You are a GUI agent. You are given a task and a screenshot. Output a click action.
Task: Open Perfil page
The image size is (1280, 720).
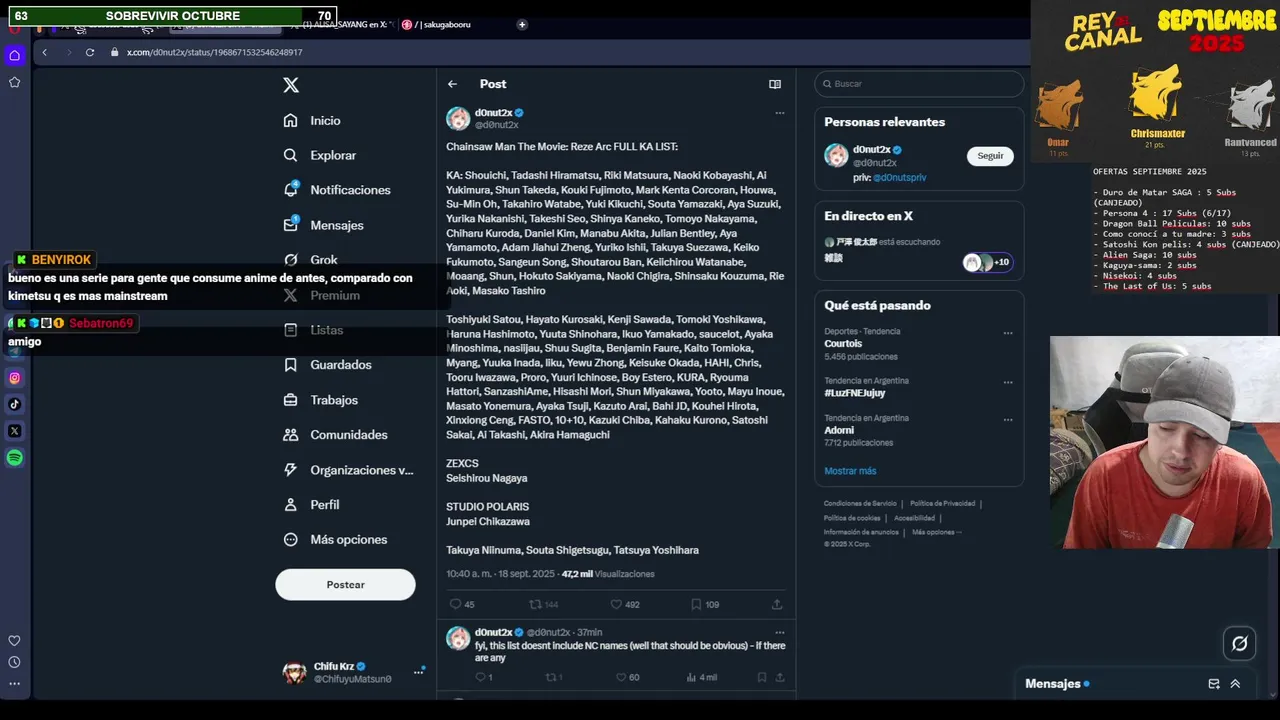click(x=311, y=505)
